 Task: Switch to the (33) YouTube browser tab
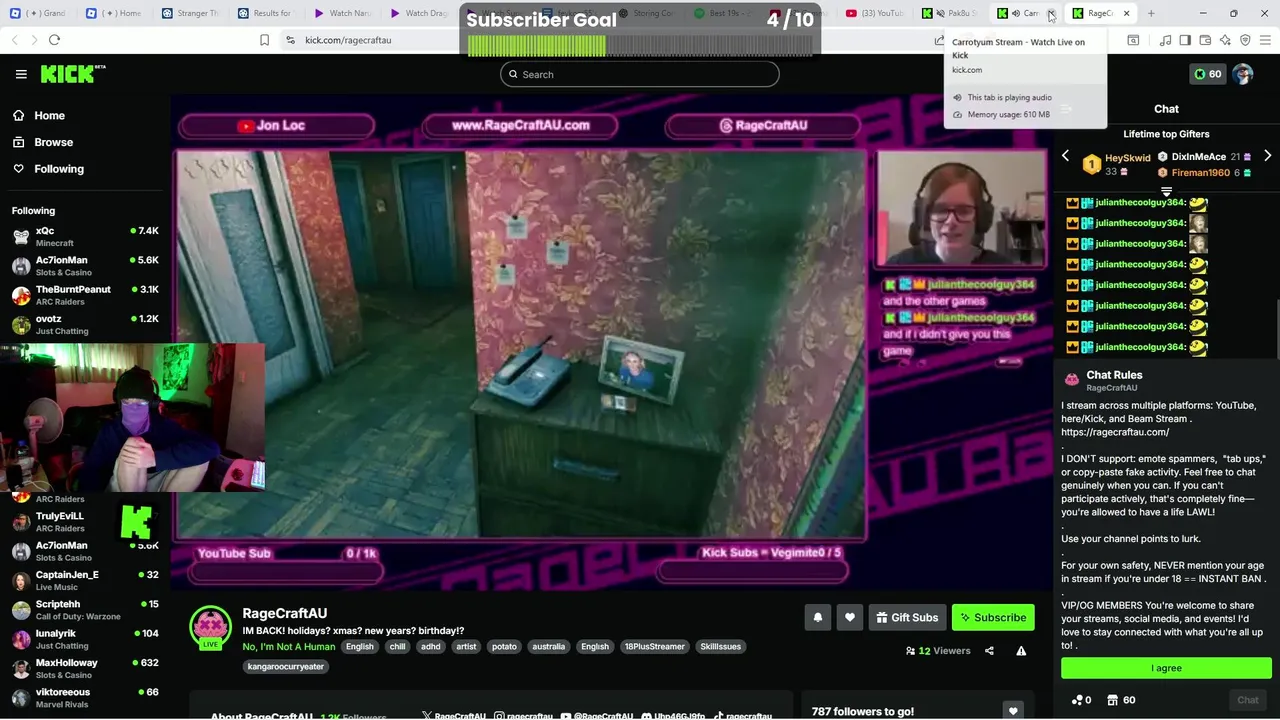(875, 13)
